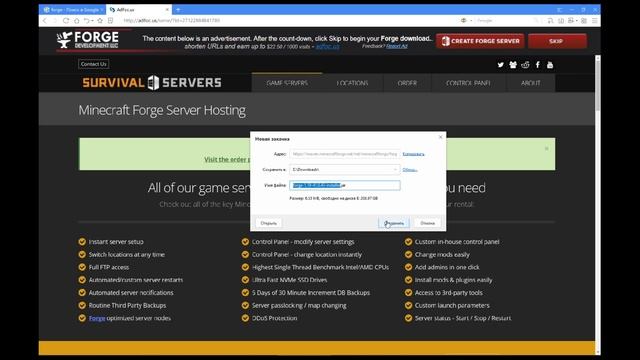The image size is (640, 360).
Task: Click the Cancel button in the download dialog
Action: [427, 223]
